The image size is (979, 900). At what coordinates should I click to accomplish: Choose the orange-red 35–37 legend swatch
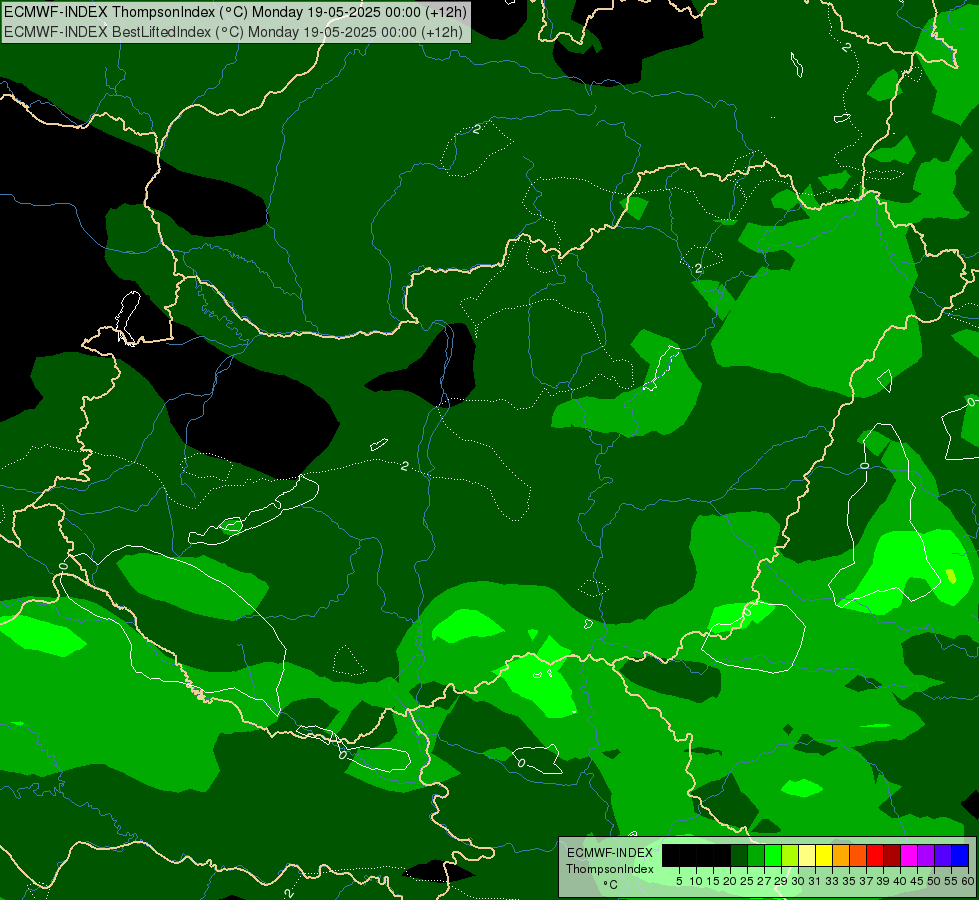pos(858,855)
